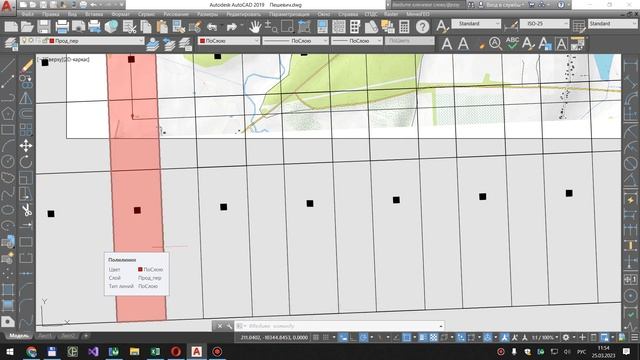
Task: Click the Windows Start button
Action: click(x=9, y=351)
